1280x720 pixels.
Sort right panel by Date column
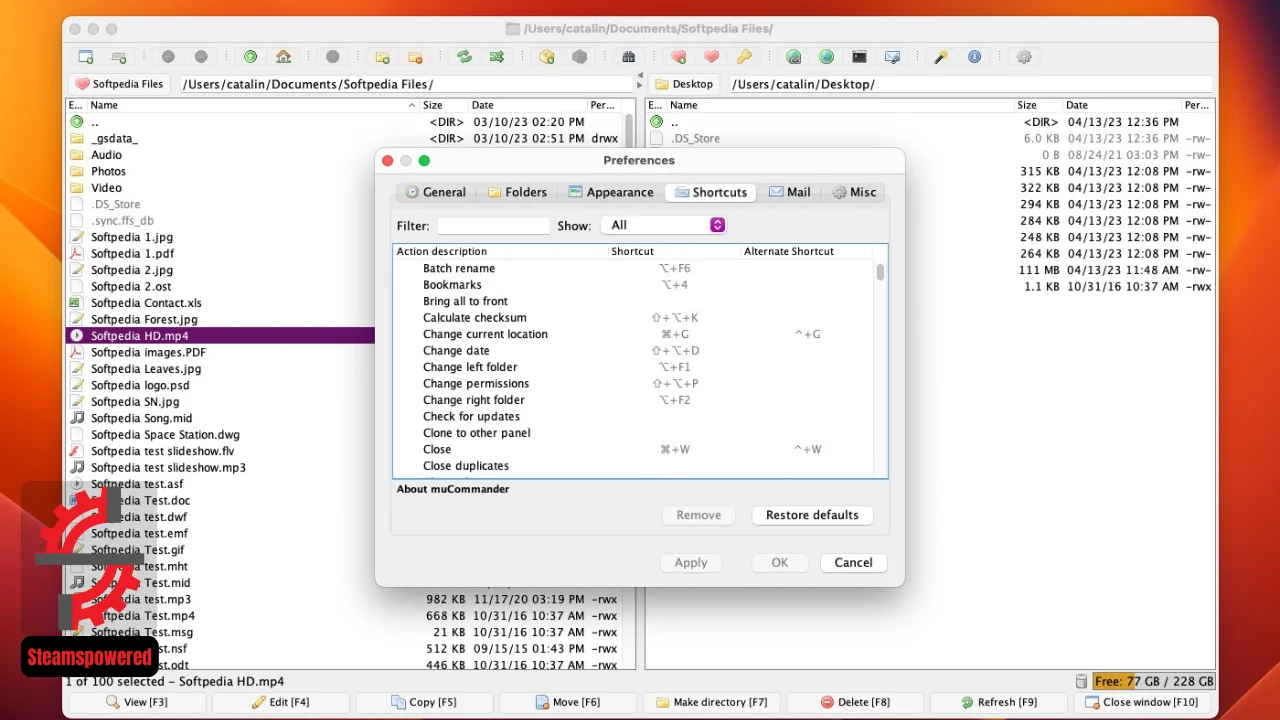pos(1121,105)
